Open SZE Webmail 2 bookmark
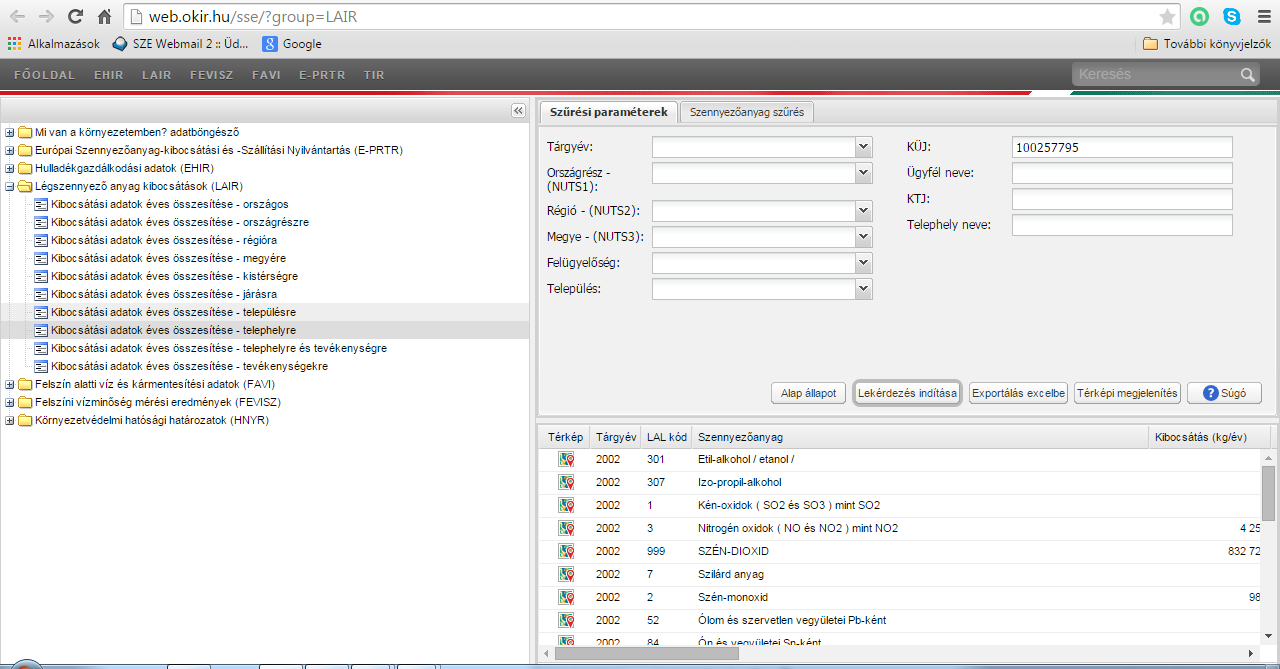The height and width of the screenshot is (669, 1280). click(181, 44)
